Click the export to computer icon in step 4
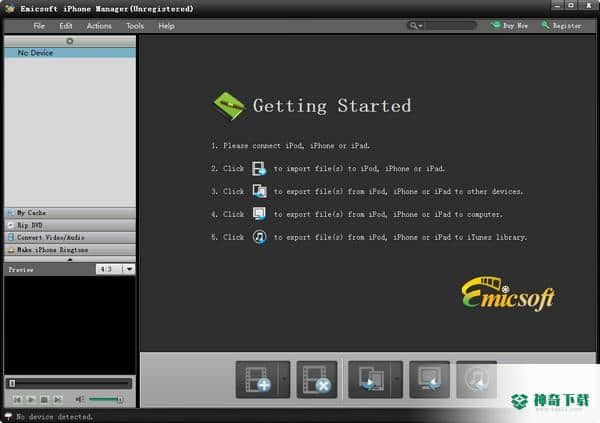Image resolution: width=600 pixels, height=423 pixels. [x=259, y=214]
